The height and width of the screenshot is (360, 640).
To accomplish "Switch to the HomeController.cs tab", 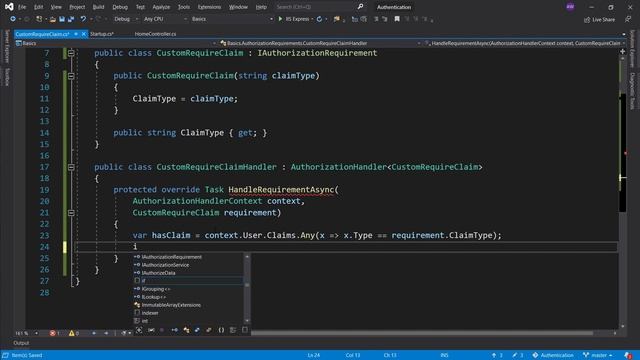I will (x=155, y=34).
